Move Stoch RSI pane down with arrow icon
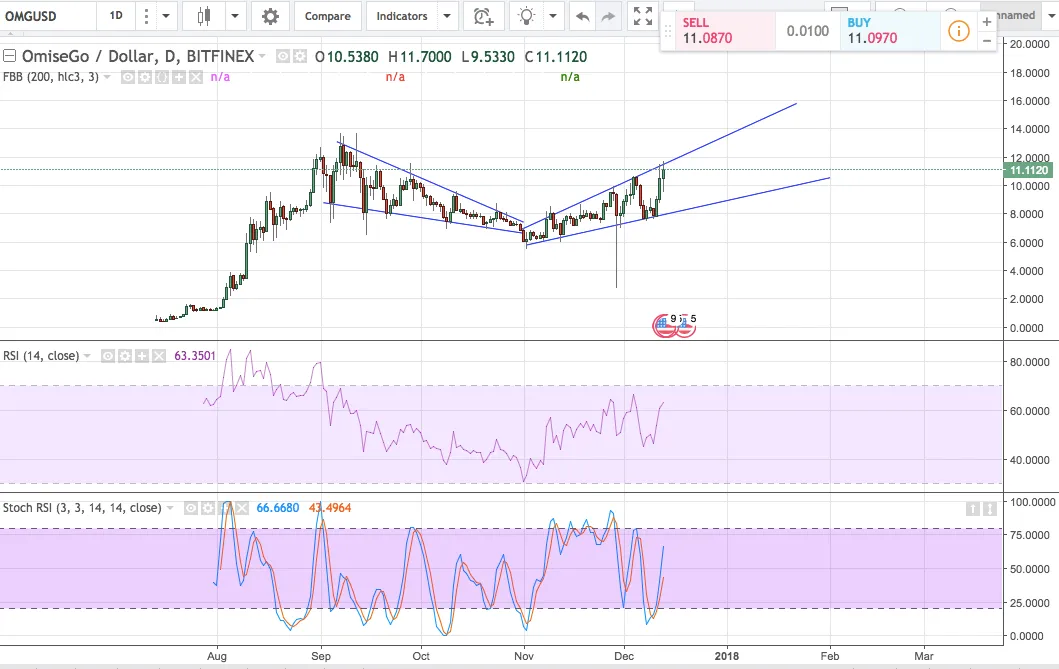 tap(989, 508)
